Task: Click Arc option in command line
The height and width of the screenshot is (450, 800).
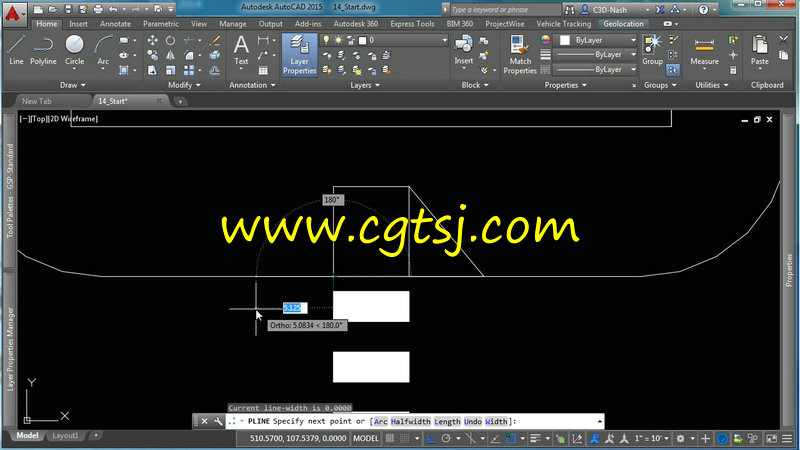Action: point(381,421)
